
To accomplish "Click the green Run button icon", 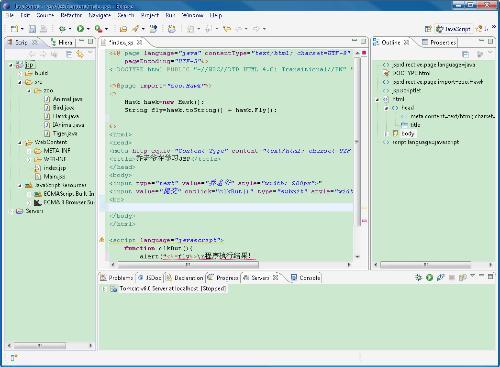I will click(x=80, y=29).
